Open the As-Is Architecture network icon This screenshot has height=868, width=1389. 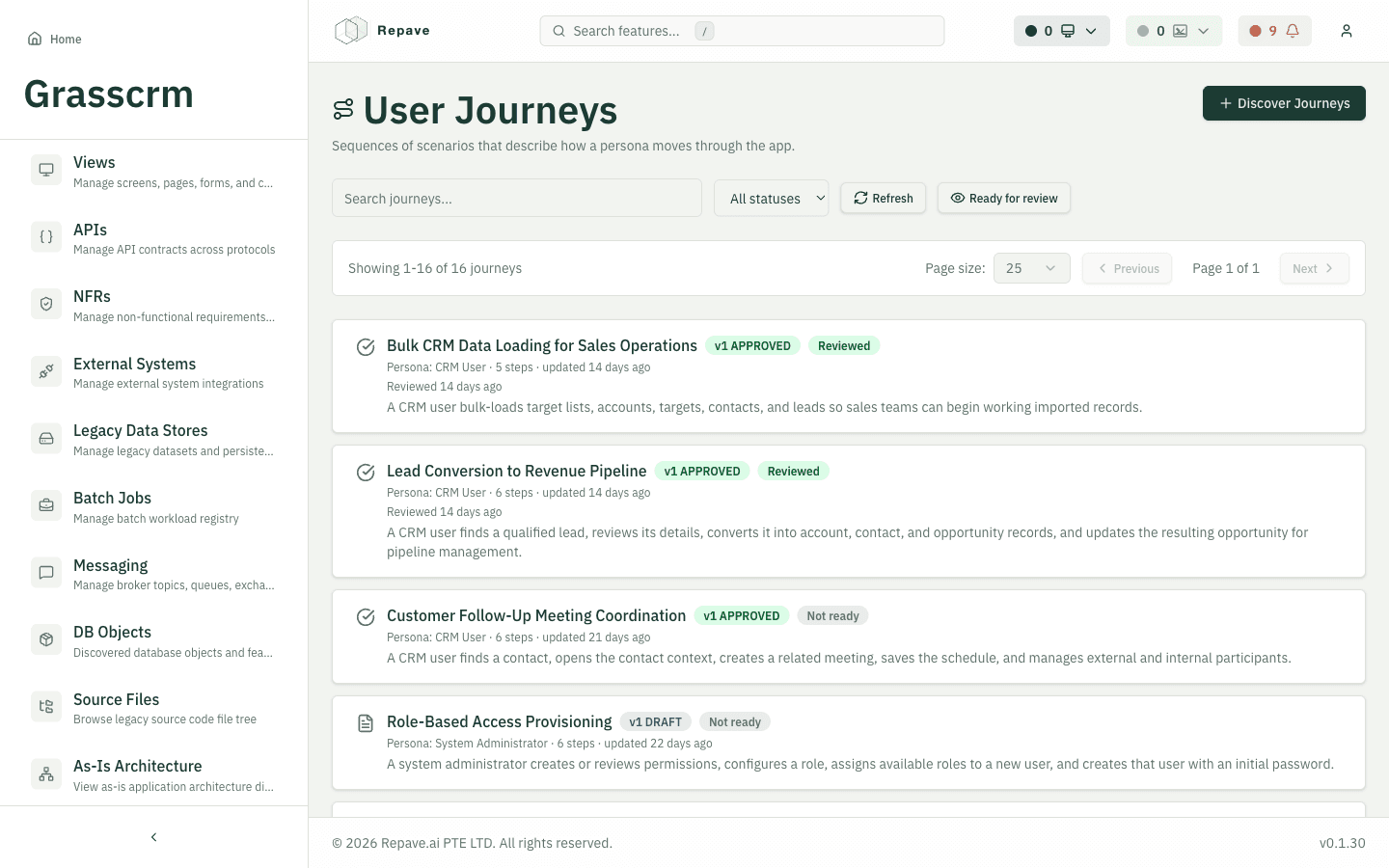click(46, 773)
